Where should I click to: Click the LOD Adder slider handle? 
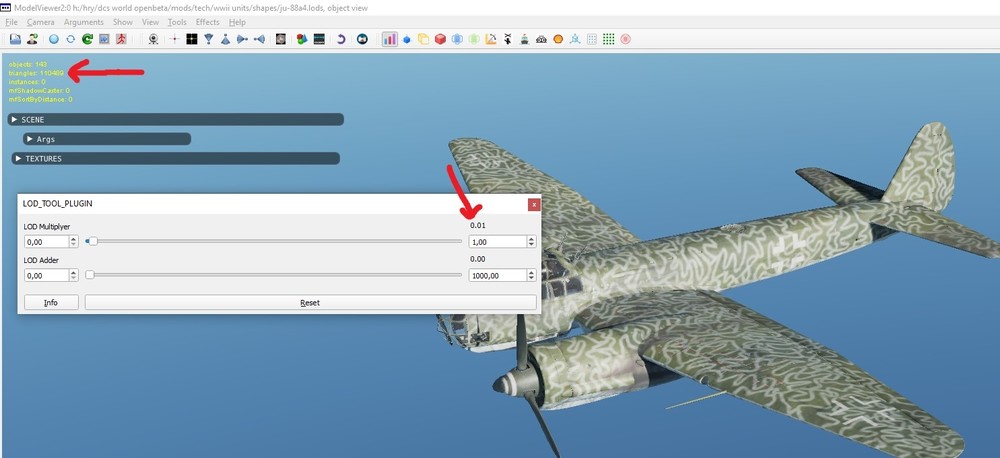(x=90, y=275)
